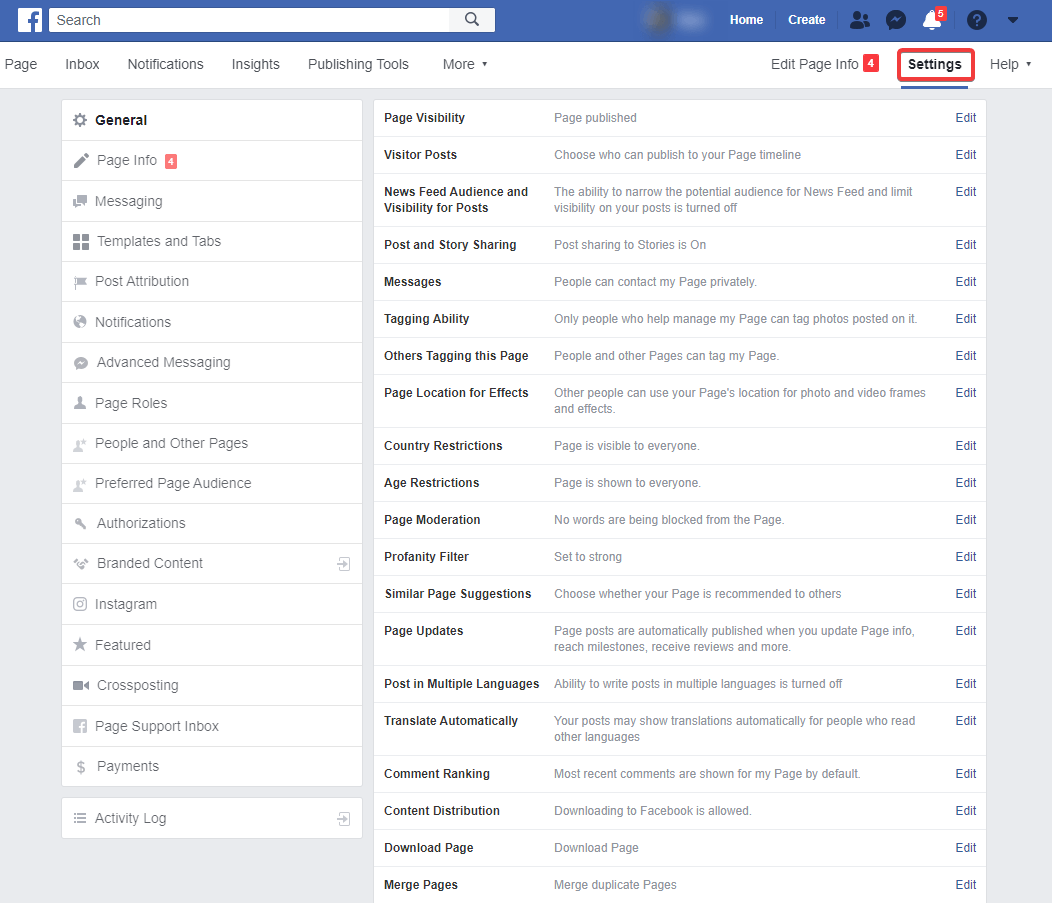The height and width of the screenshot is (903, 1052).
Task: Click the Facebook logo
Action: click(28, 19)
